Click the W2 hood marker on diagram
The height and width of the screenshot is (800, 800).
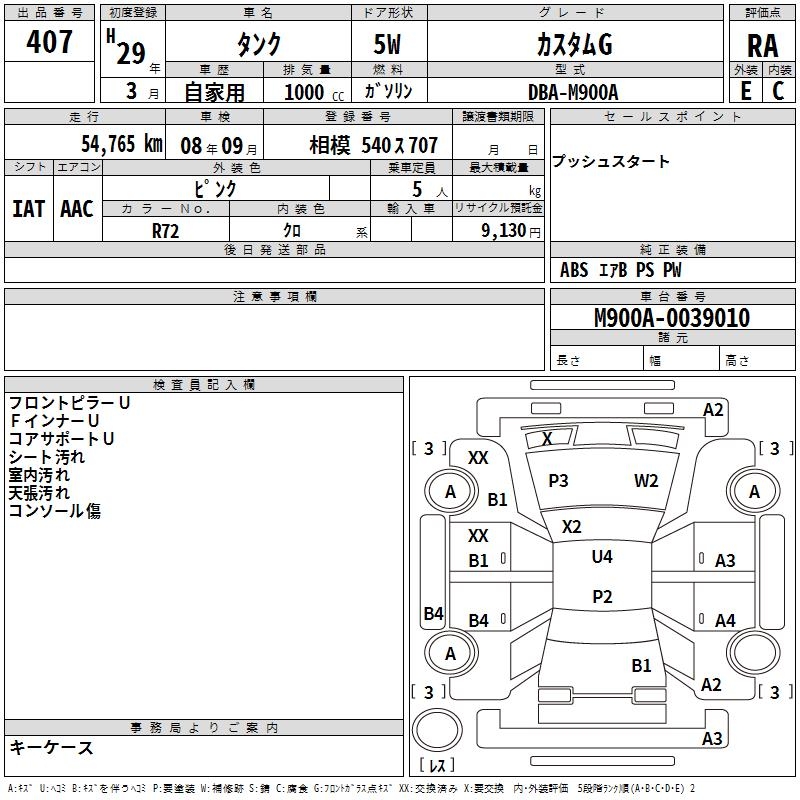point(646,480)
